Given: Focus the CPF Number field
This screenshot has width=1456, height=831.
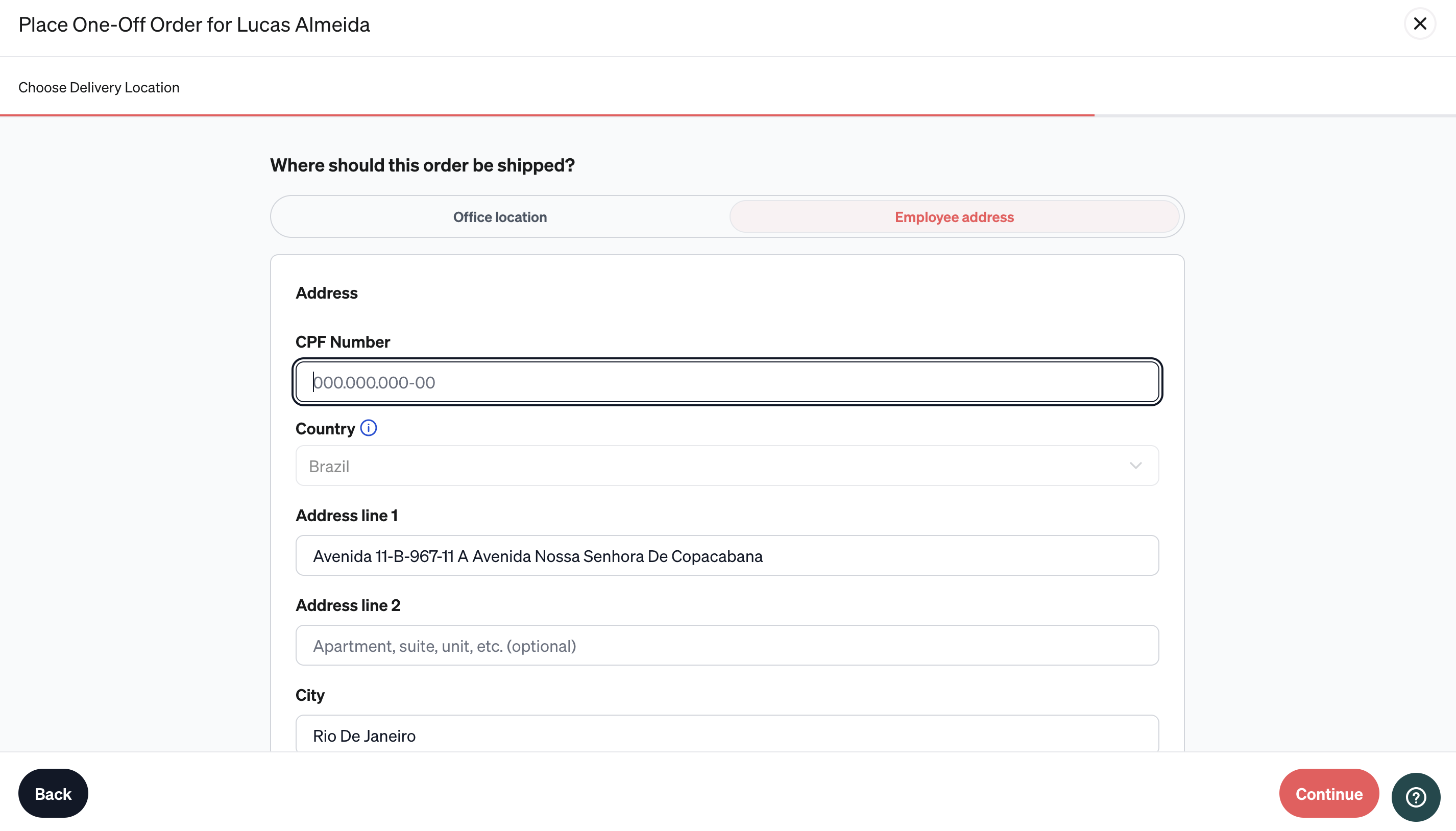Looking at the screenshot, I should pyautogui.click(x=727, y=382).
